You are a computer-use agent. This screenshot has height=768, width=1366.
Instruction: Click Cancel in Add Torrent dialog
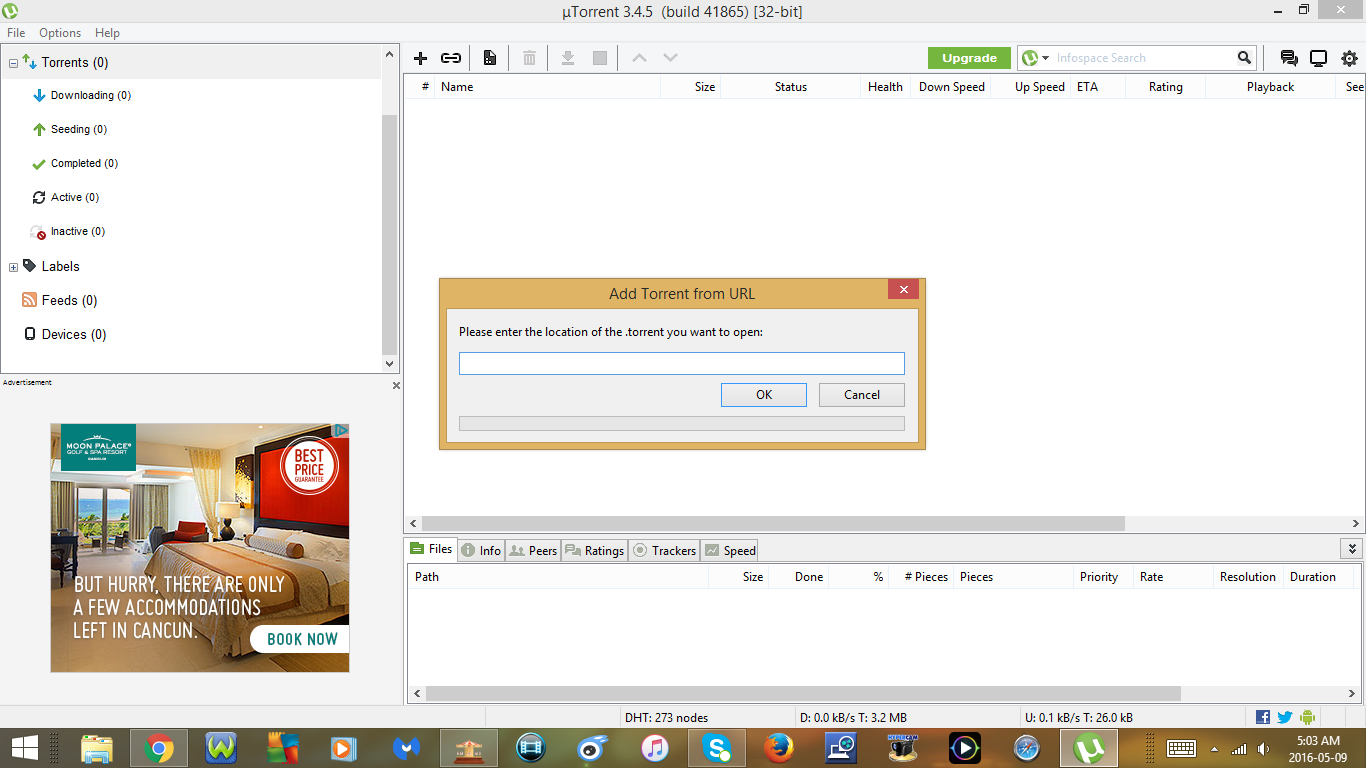coord(862,395)
